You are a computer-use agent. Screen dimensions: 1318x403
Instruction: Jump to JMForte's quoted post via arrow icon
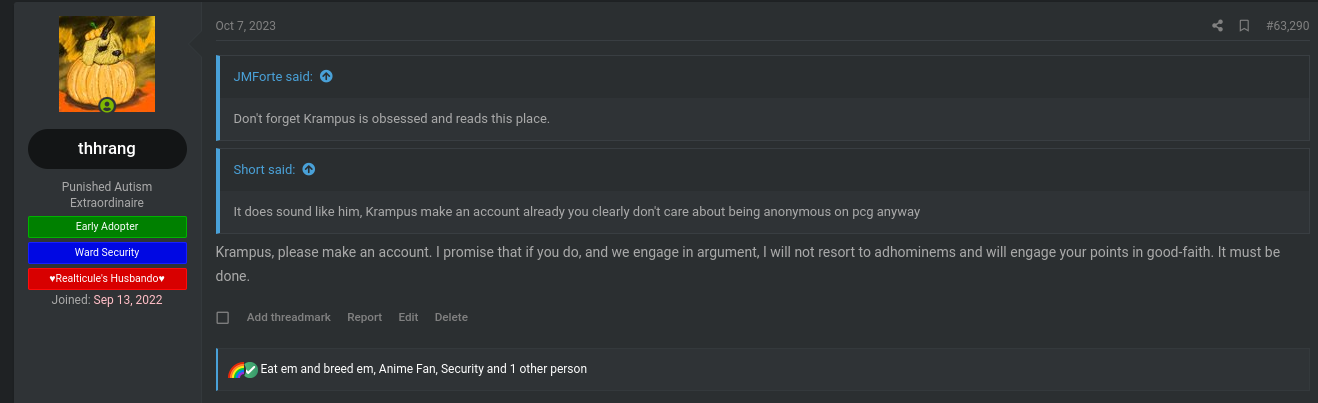[x=326, y=76]
